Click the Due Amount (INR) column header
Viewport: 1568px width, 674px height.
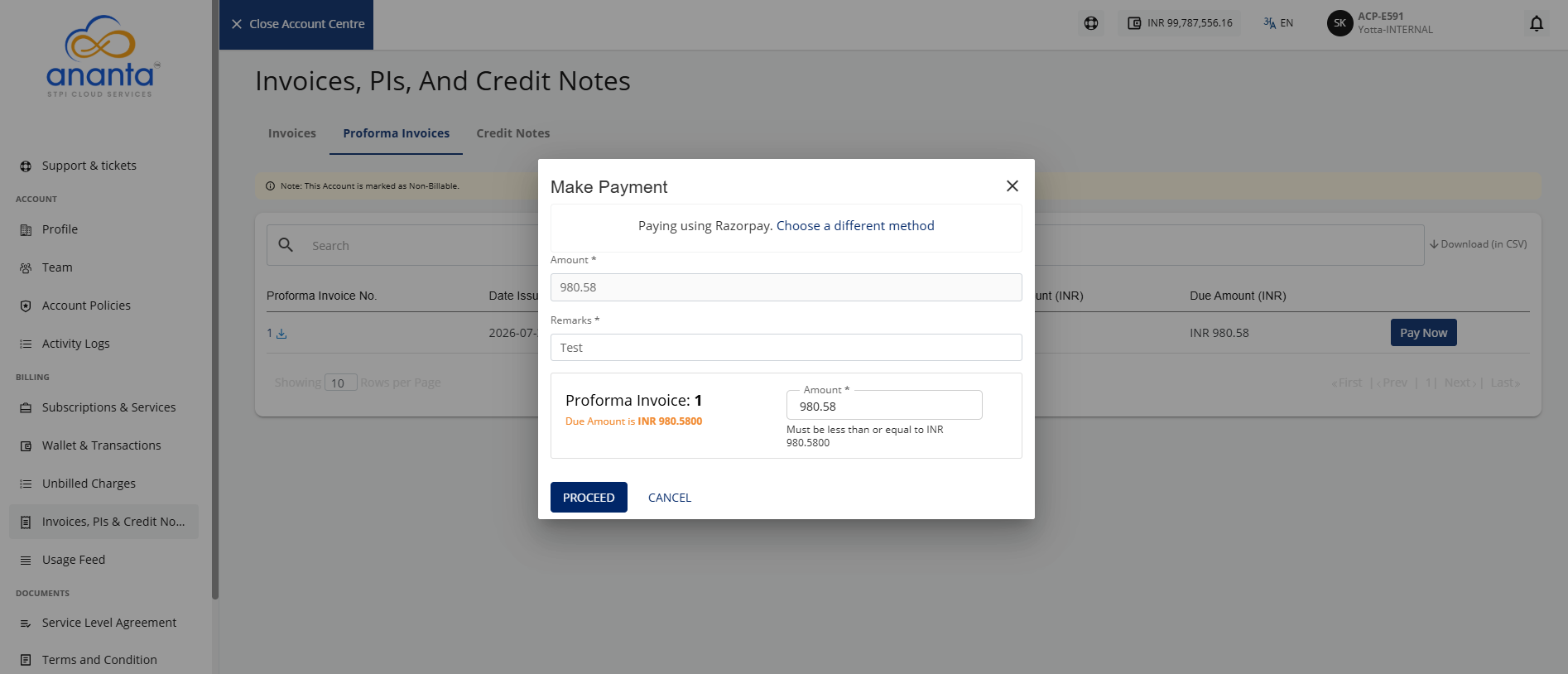(1238, 296)
